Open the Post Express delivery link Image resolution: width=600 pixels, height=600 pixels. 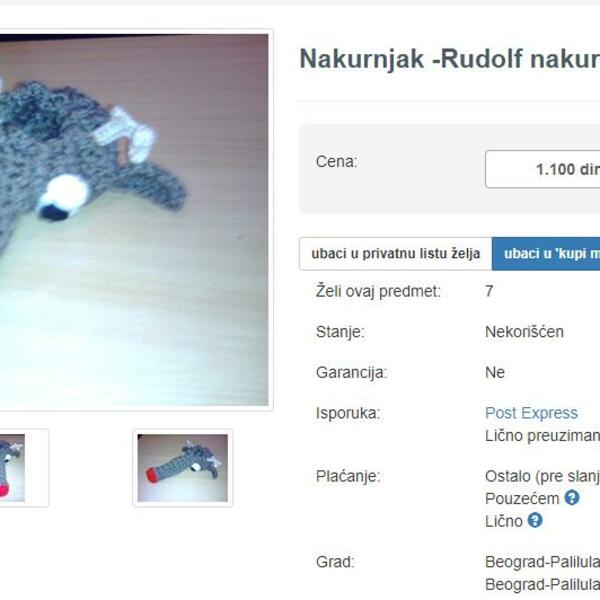click(x=531, y=413)
